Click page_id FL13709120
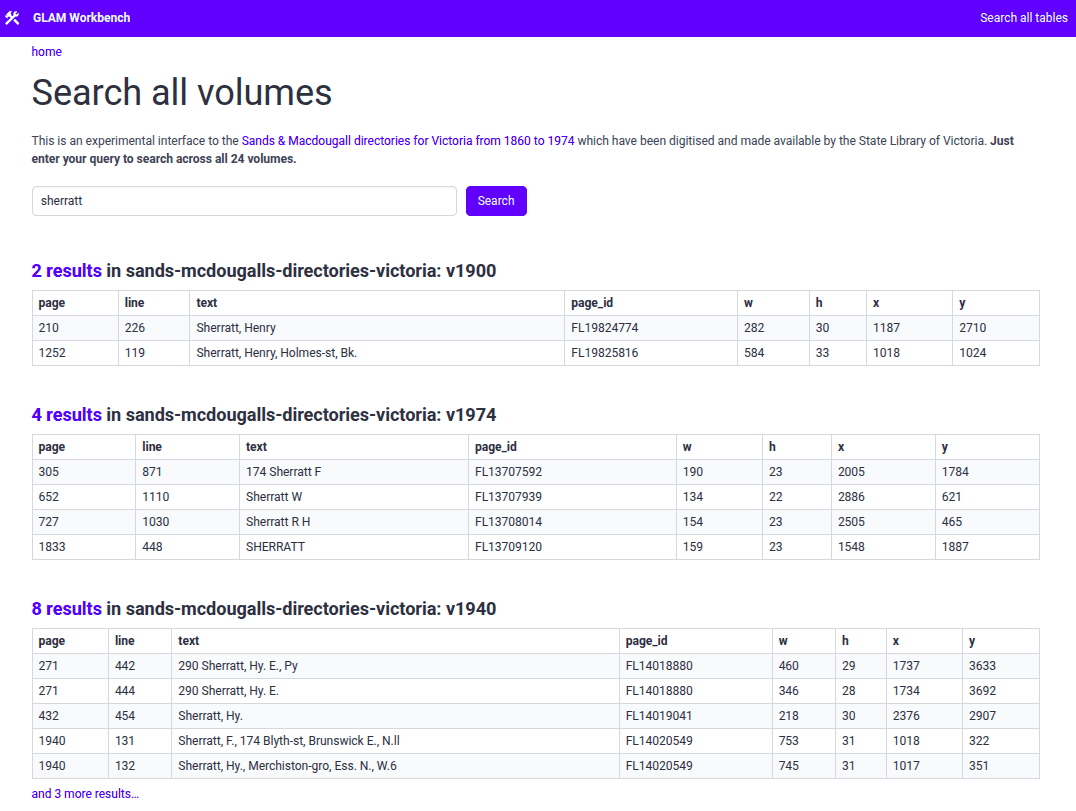The width and height of the screenshot is (1076, 811). point(572,547)
